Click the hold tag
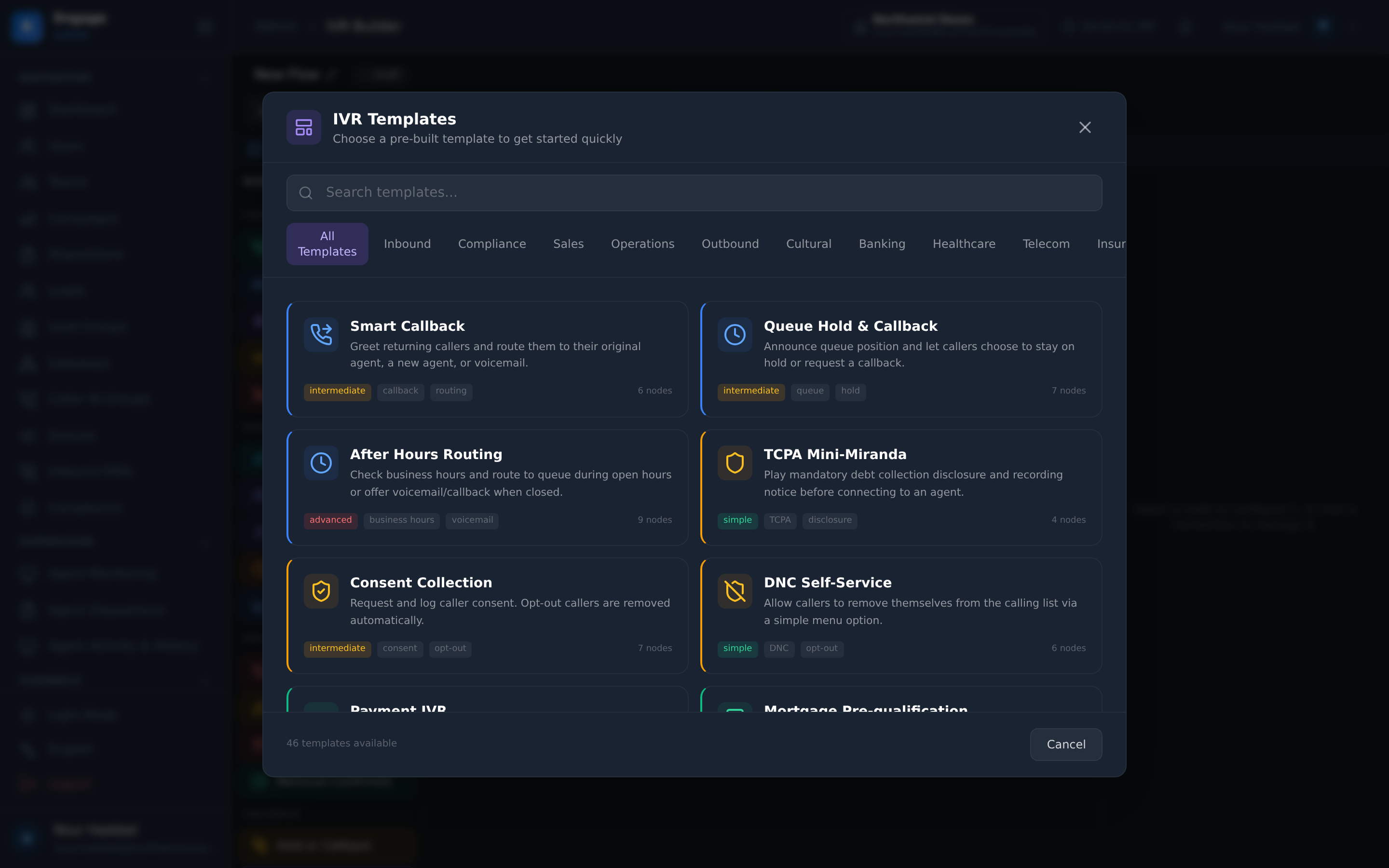1389x868 pixels. pyautogui.click(x=850, y=391)
